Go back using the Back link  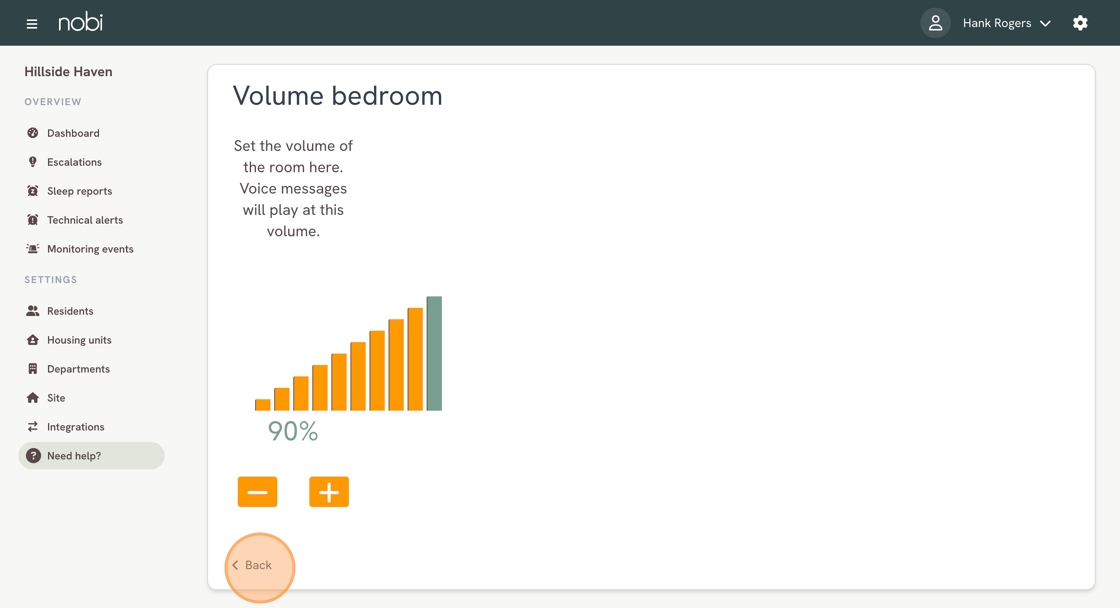(x=251, y=565)
